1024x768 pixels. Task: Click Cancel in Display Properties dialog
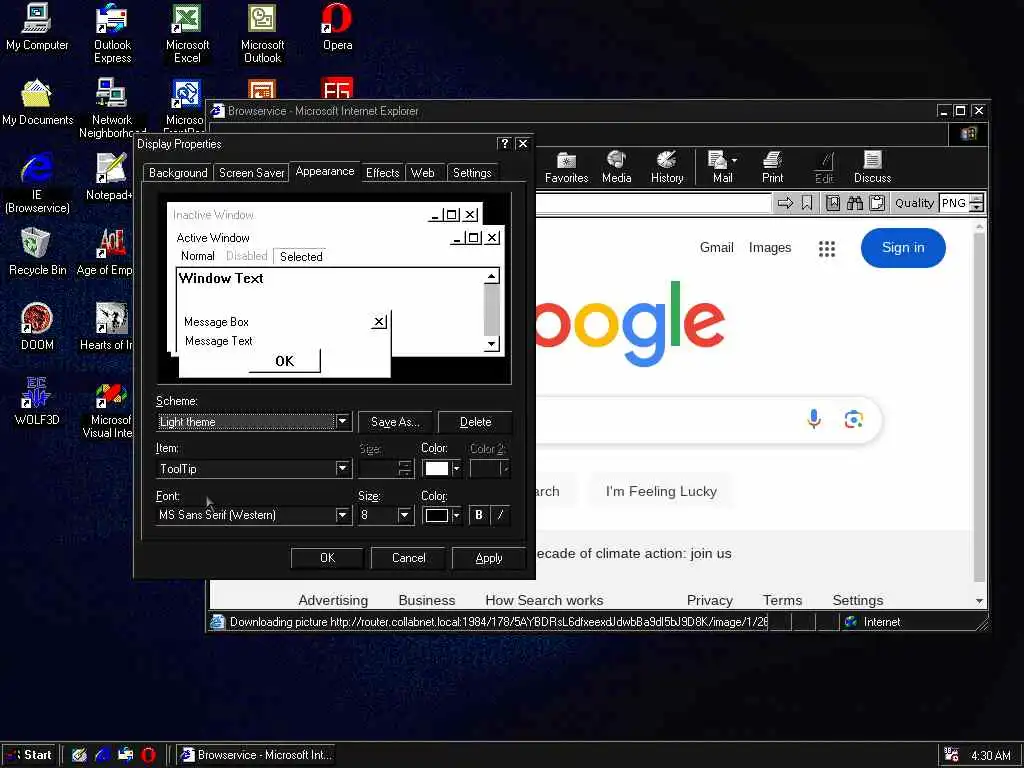coord(408,558)
